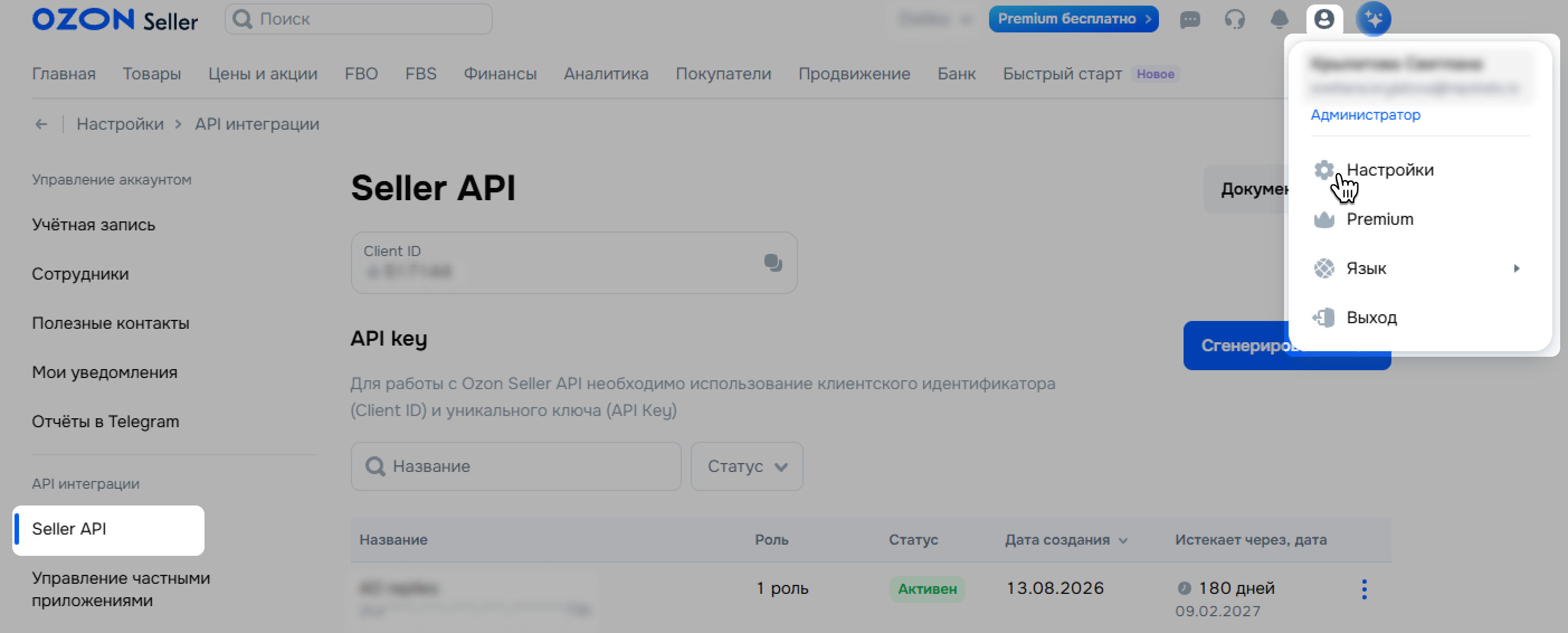Viewport: 1568px width, 633px height.
Task: Open the Финансы section
Action: pyautogui.click(x=500, y=74)
